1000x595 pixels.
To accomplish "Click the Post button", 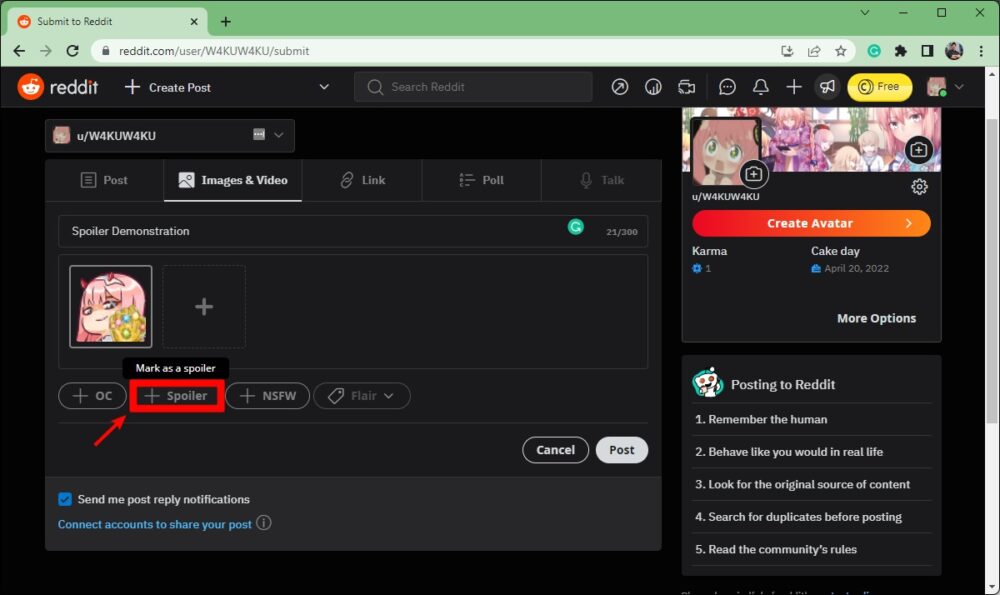I will (621, 450).
